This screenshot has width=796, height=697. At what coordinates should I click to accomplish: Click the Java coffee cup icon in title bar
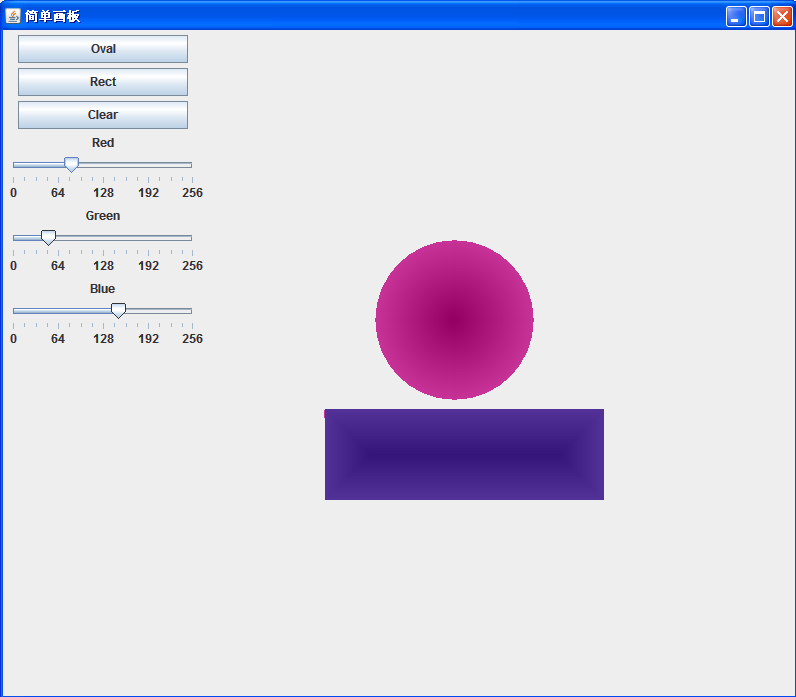[13, 16]
